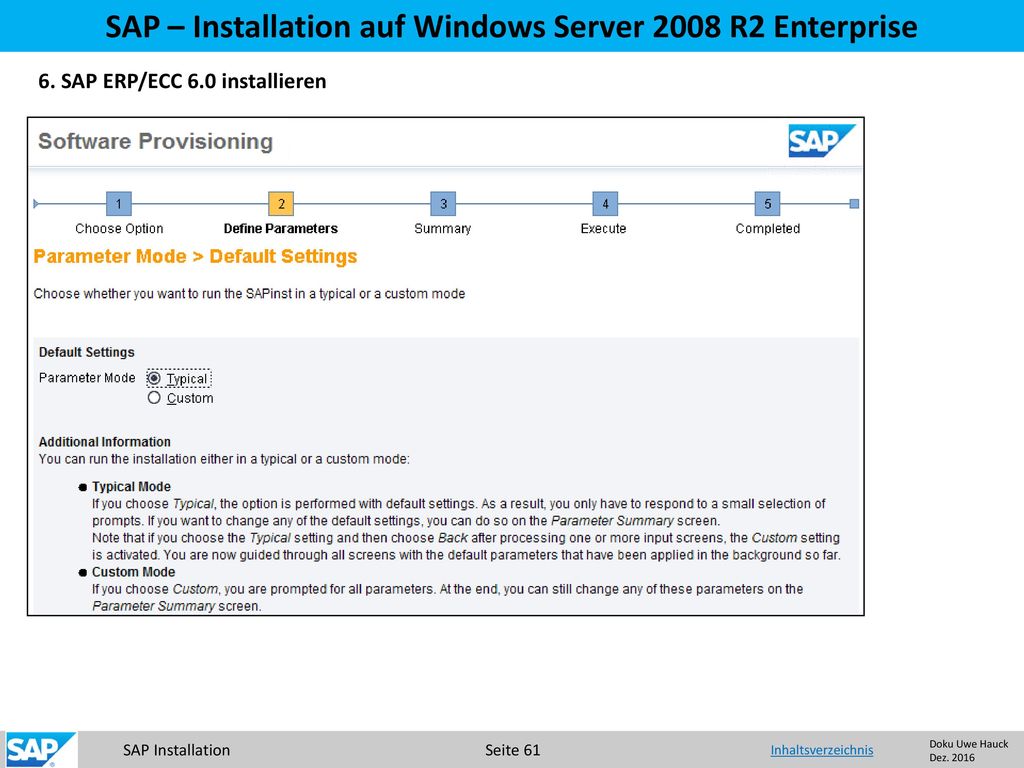Click the 'Software Provisioning' title
This screenshot has width=1024, height=768.
point(155,142)
